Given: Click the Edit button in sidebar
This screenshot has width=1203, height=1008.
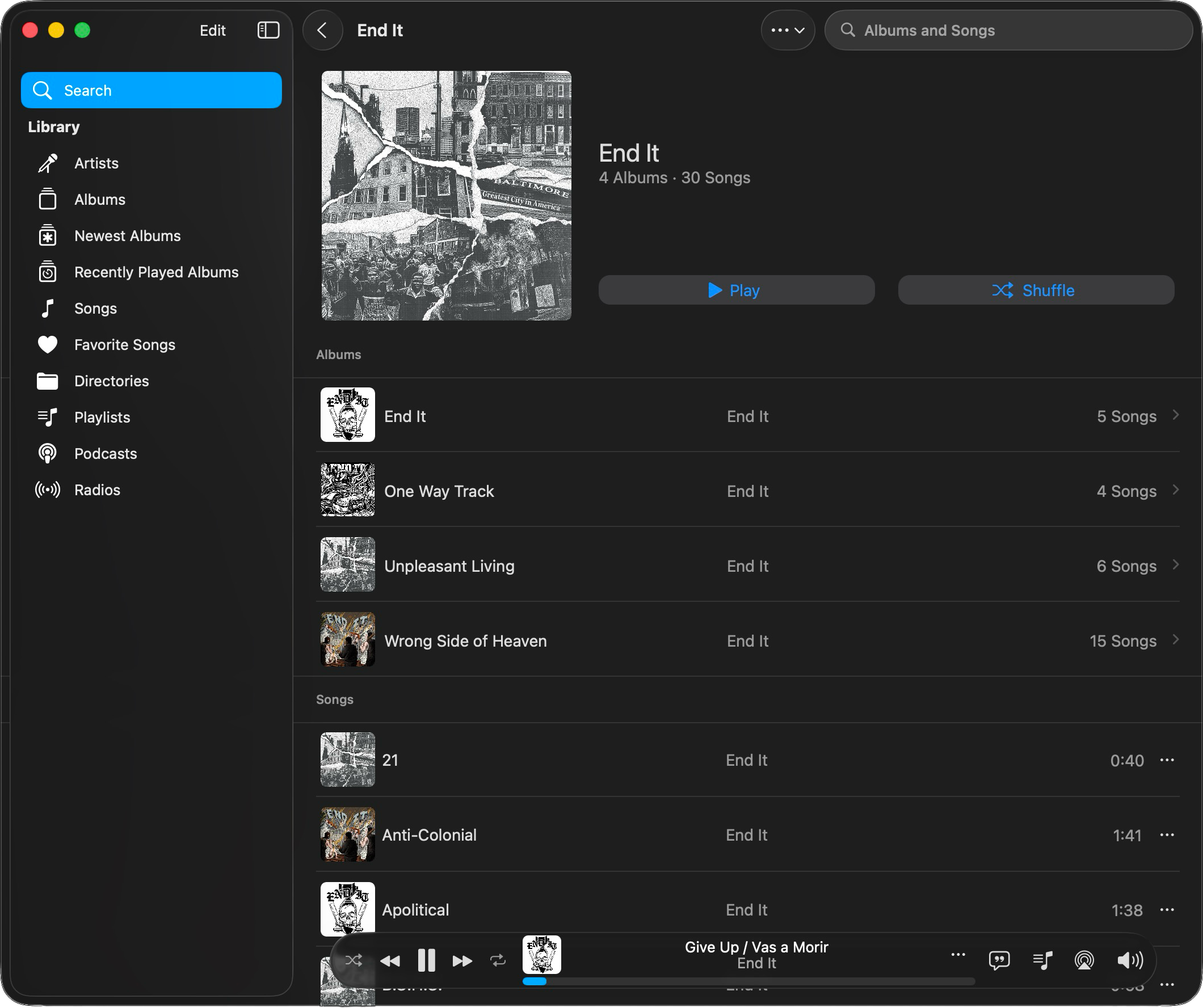Looking at the screenshot, I should (213, 31).
